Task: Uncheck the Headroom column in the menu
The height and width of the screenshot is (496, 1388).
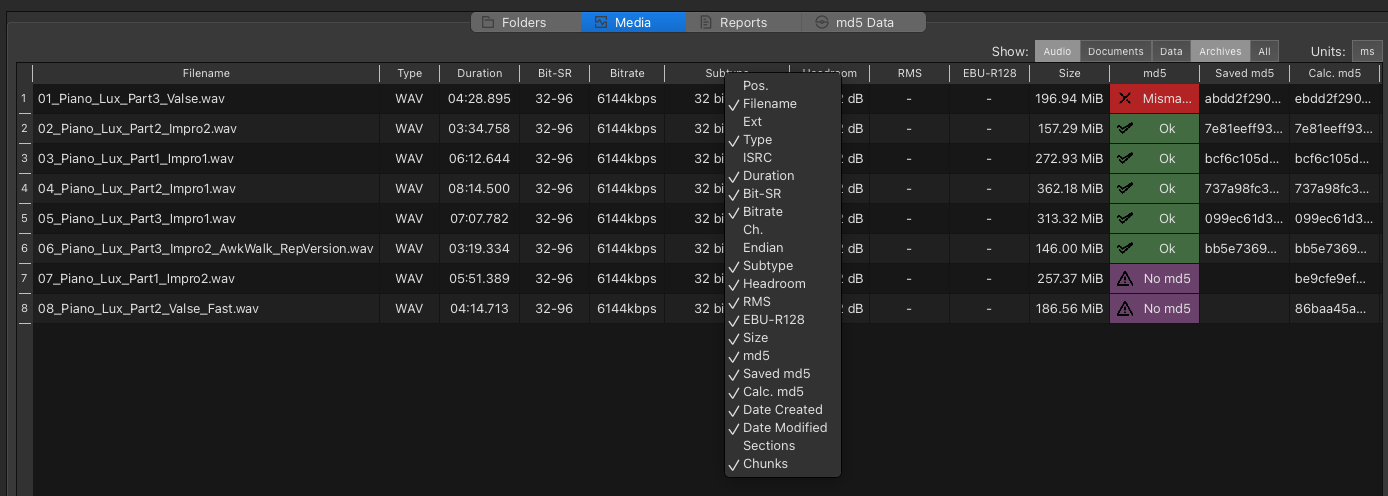Action: [773, 284]
